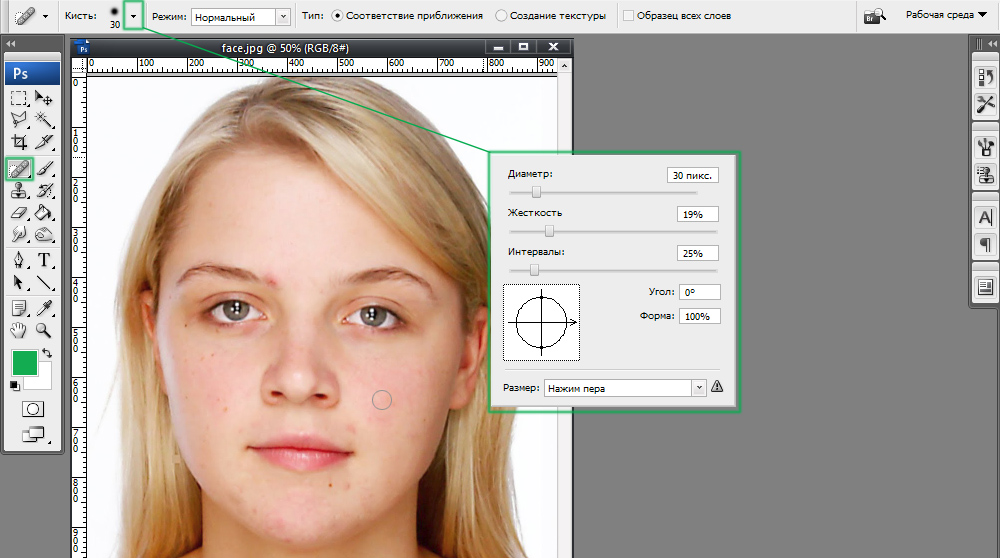Select the Crop tool
1000x558 pixels.
[19, 143]
